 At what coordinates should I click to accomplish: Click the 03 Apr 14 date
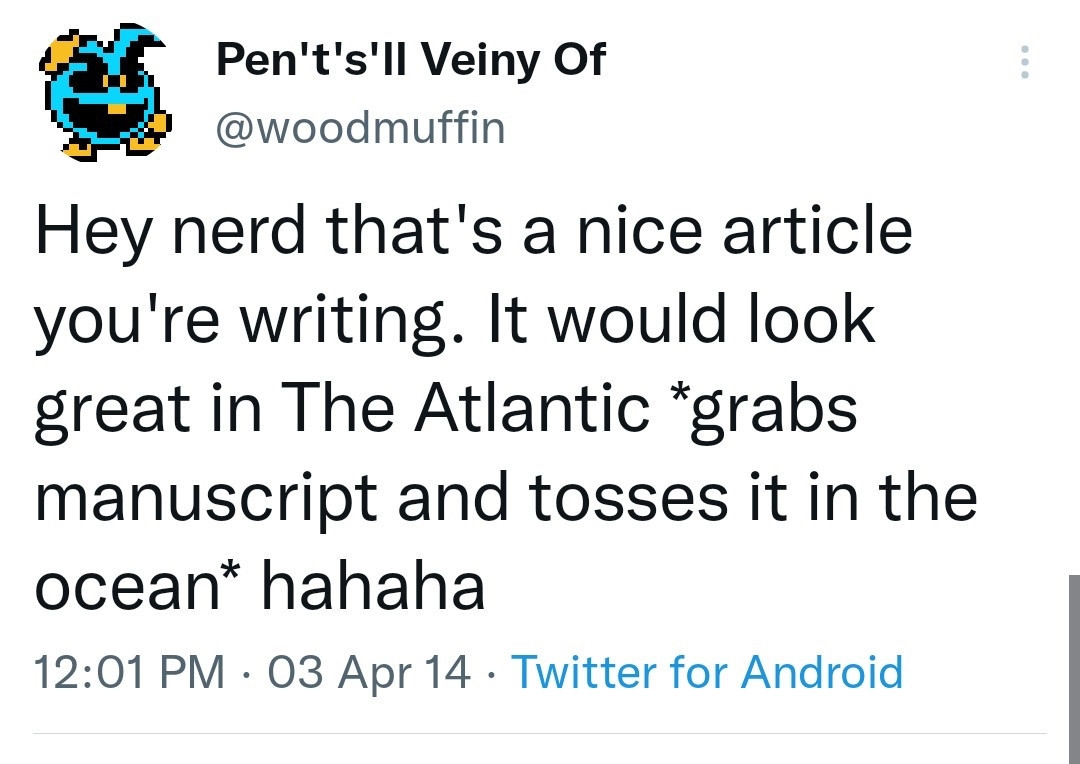click(367, 672)
